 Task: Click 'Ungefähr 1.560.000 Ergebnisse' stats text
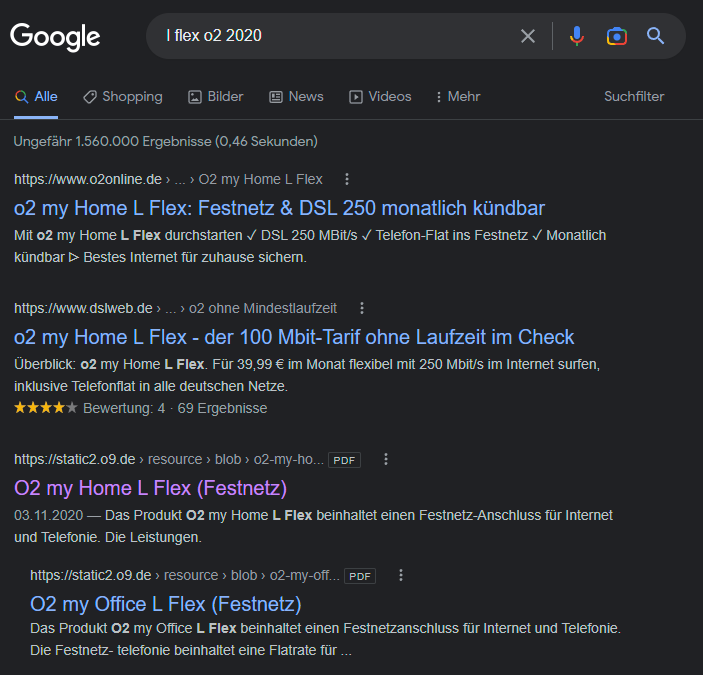pos(165,141)
